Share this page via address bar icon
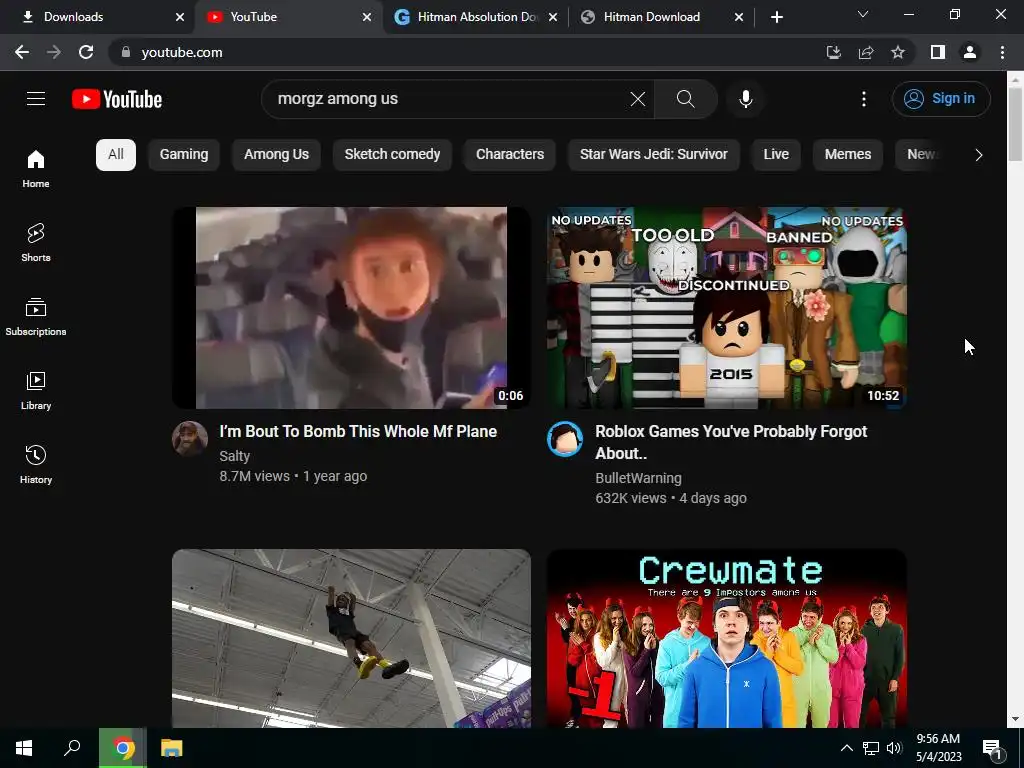 [x=866, y=52]
